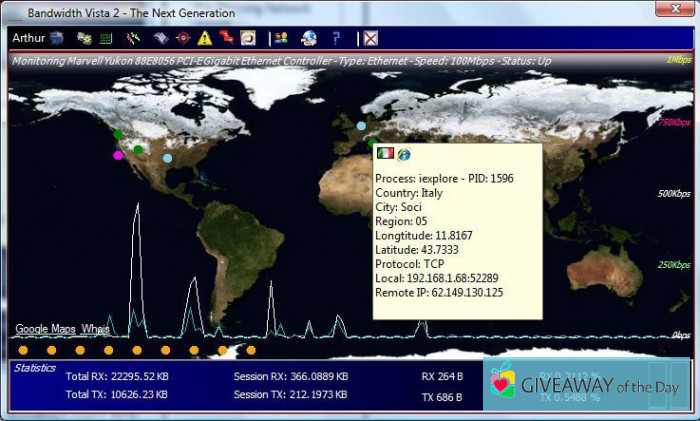Click the red X exit toolbar icon

tap(370, 38)
